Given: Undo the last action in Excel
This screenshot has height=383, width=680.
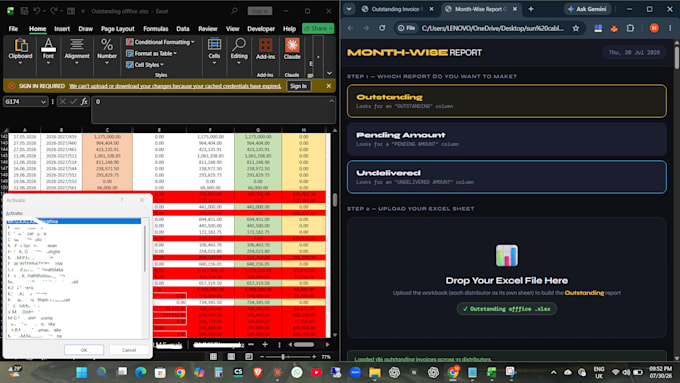Looking at the screenshot, I should (x=37, y=11).
